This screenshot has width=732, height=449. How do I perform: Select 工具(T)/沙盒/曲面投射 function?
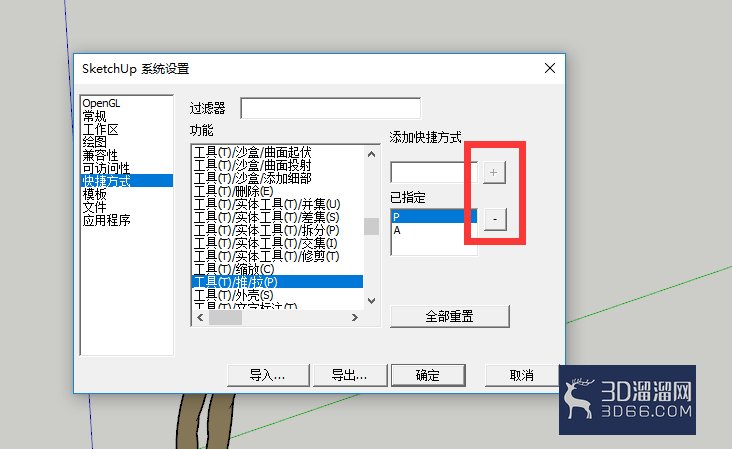(253, 165)
